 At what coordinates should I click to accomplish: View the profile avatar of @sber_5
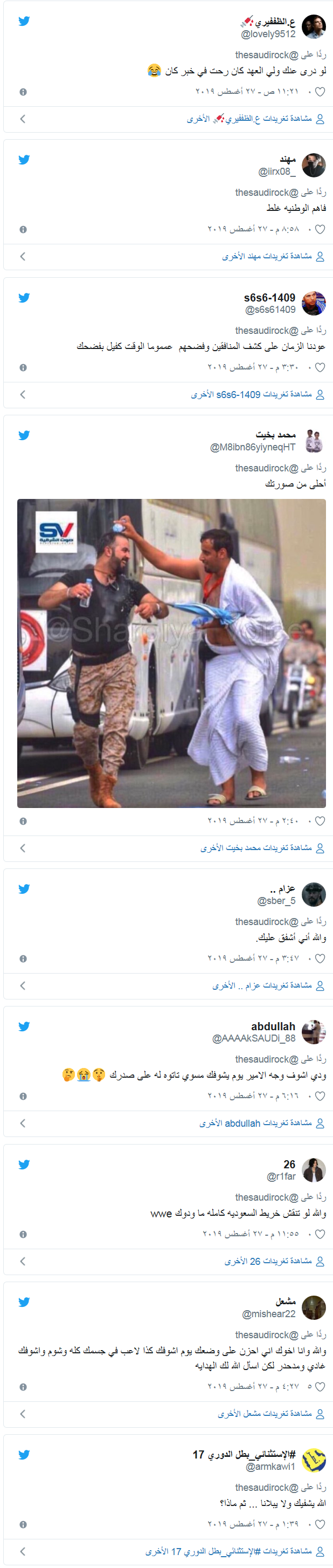[x=314, y=894]
